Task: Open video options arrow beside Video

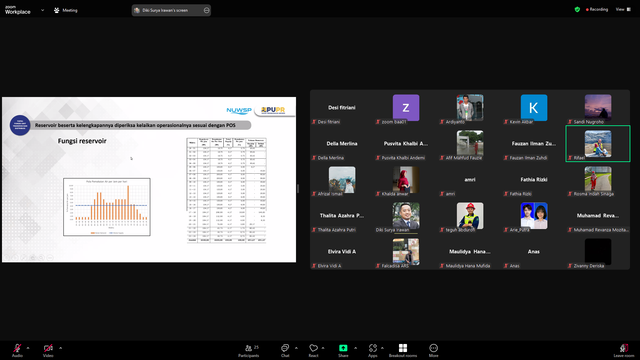Action: point(60,348)
